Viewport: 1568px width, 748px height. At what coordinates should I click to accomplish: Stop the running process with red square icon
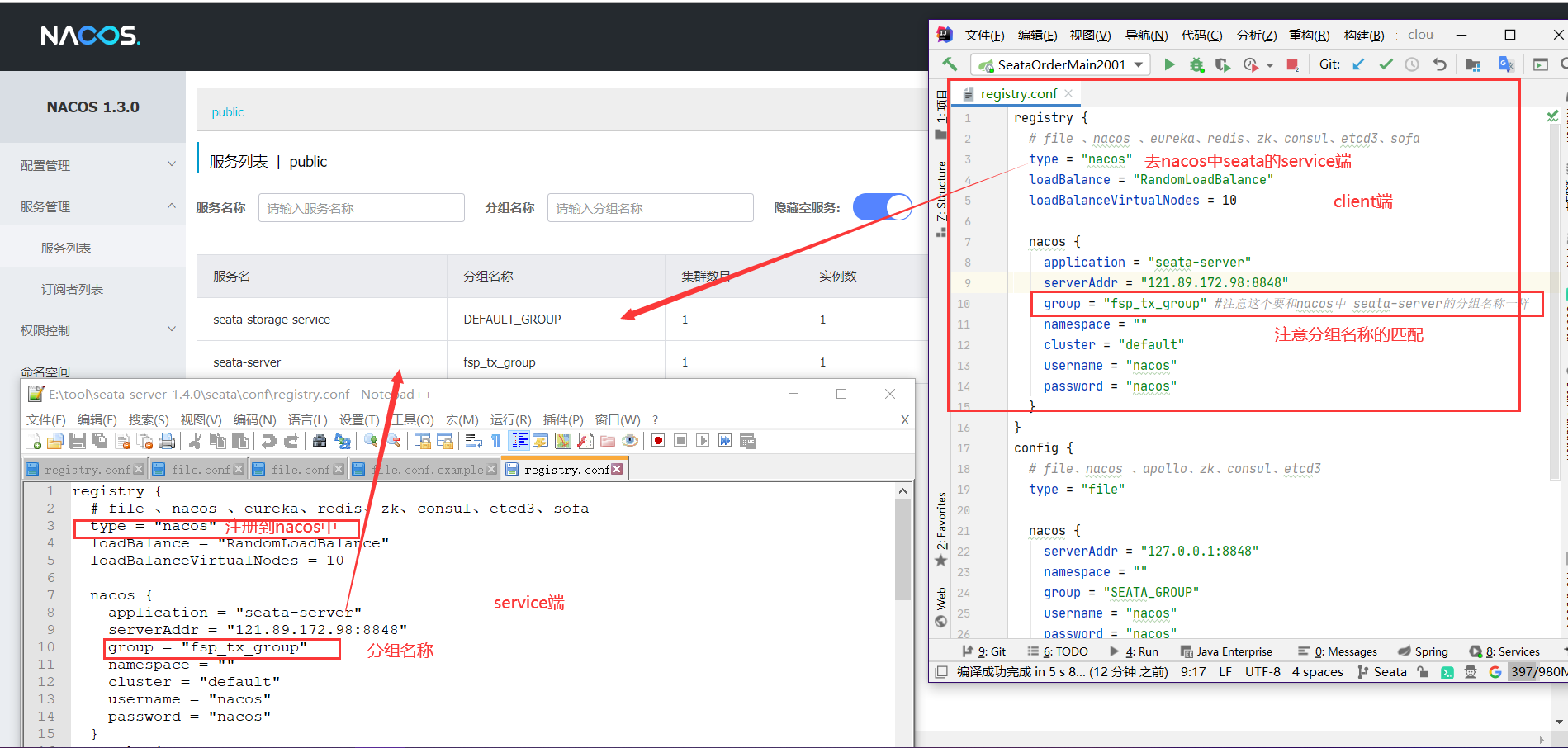coord(1293,64)
